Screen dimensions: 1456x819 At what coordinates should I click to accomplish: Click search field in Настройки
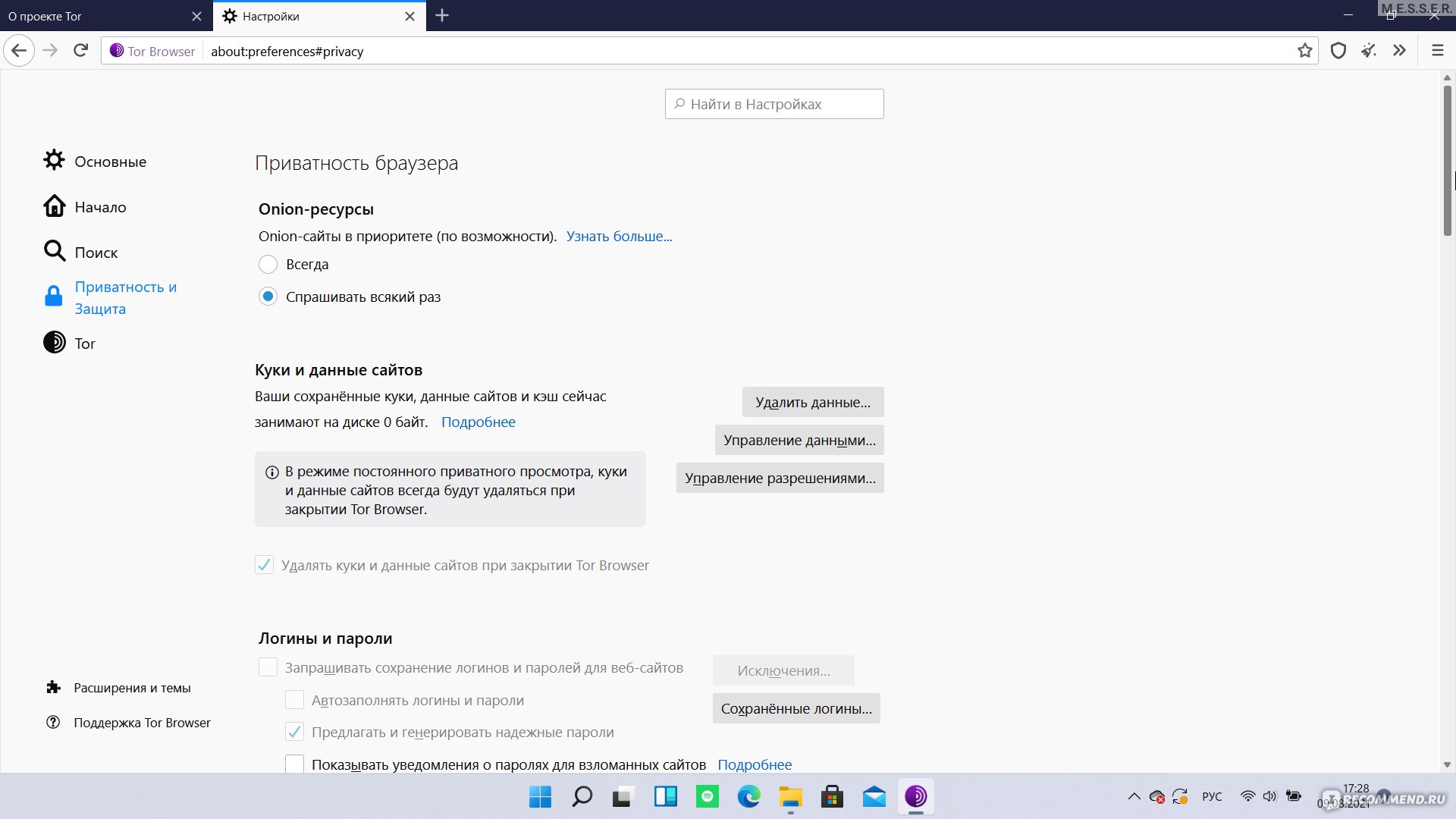[x=775, y=104]
